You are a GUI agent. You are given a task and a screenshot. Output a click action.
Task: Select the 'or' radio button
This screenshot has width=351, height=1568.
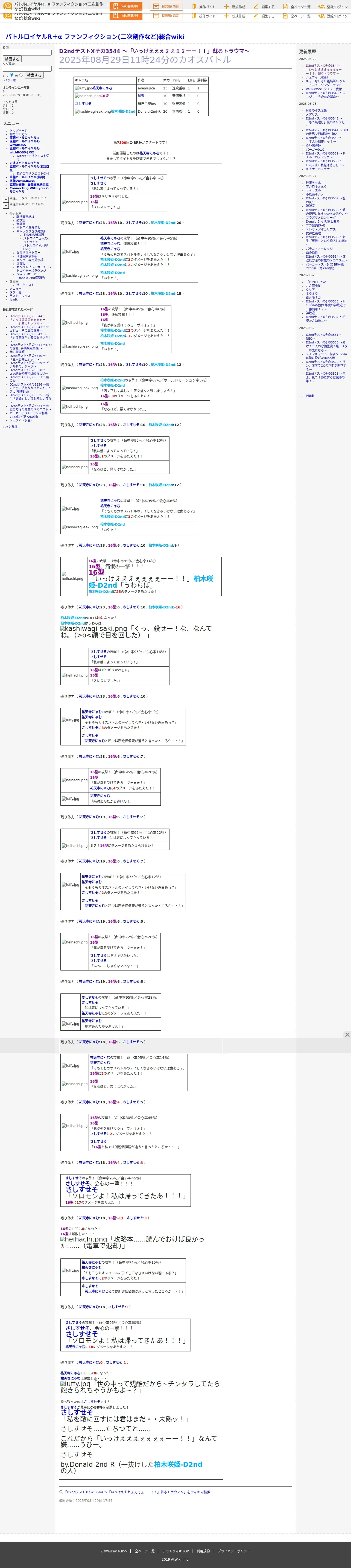(x=21, y=75)
